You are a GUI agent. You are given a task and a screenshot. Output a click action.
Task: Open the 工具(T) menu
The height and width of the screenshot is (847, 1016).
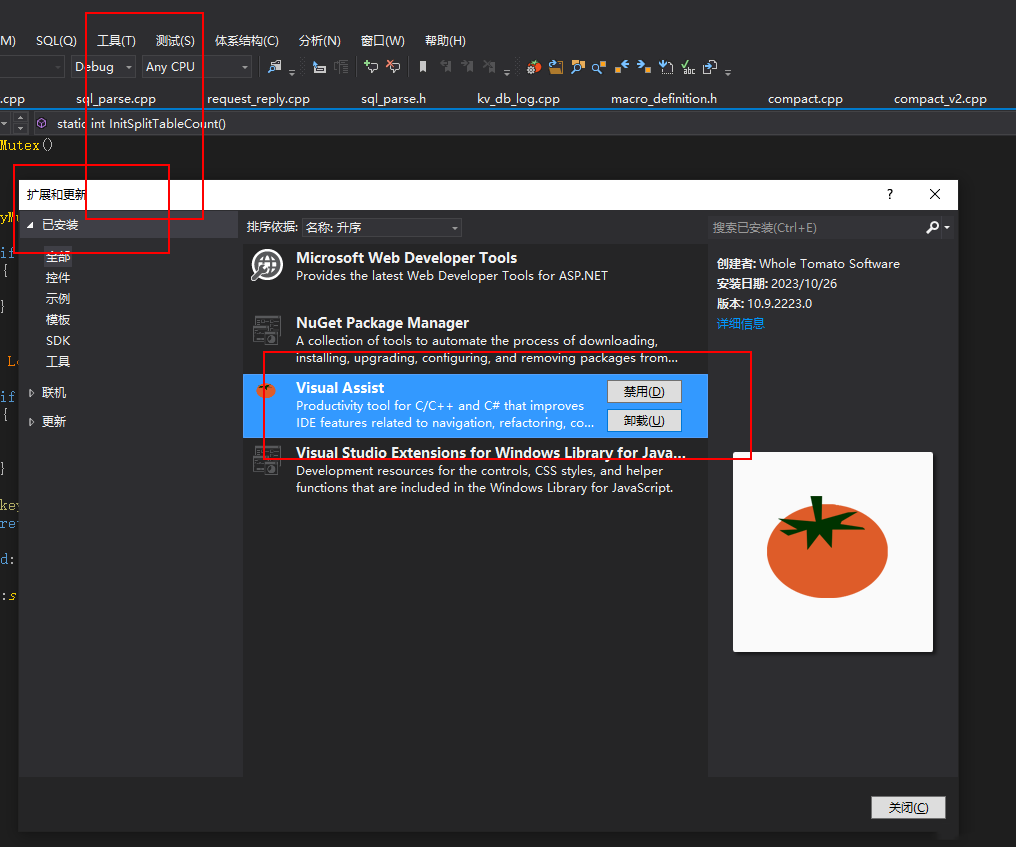[x=116, y=41]
